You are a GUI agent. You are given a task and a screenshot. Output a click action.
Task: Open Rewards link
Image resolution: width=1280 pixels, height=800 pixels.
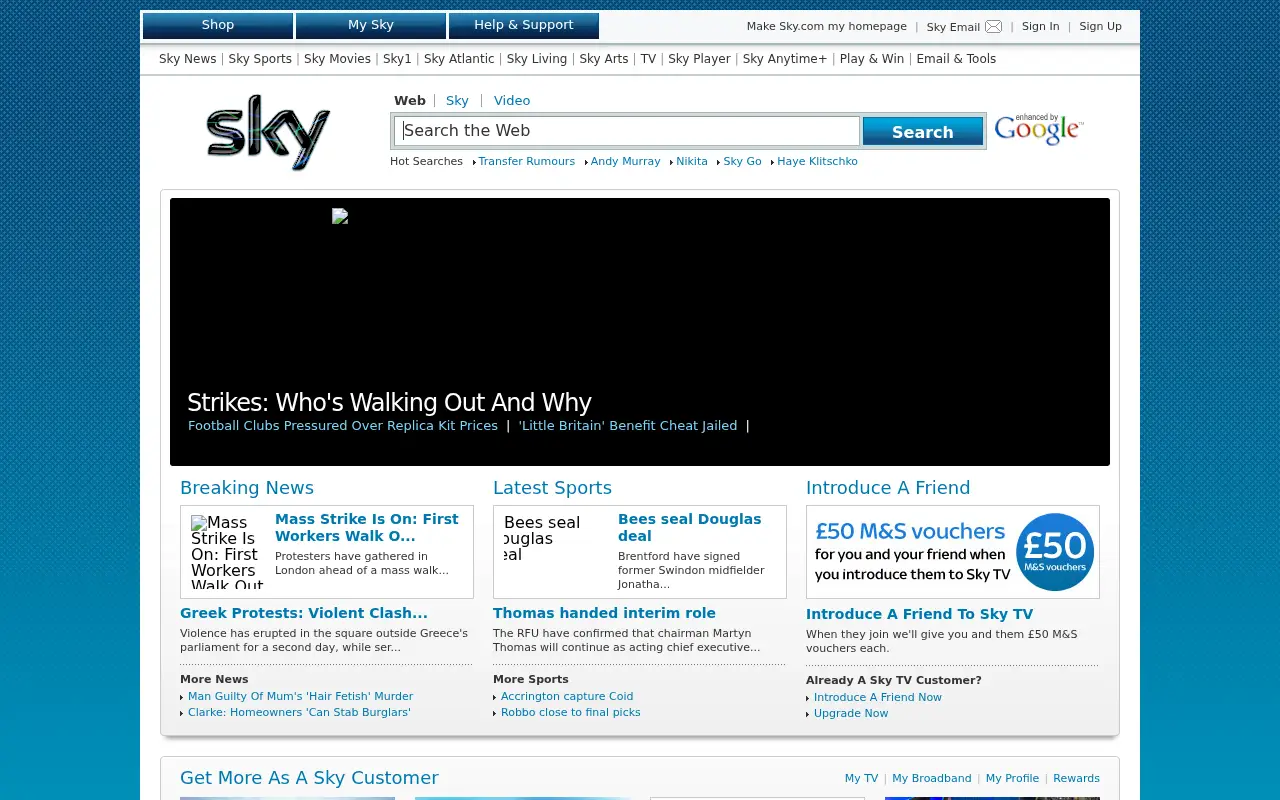(1076, 778)
